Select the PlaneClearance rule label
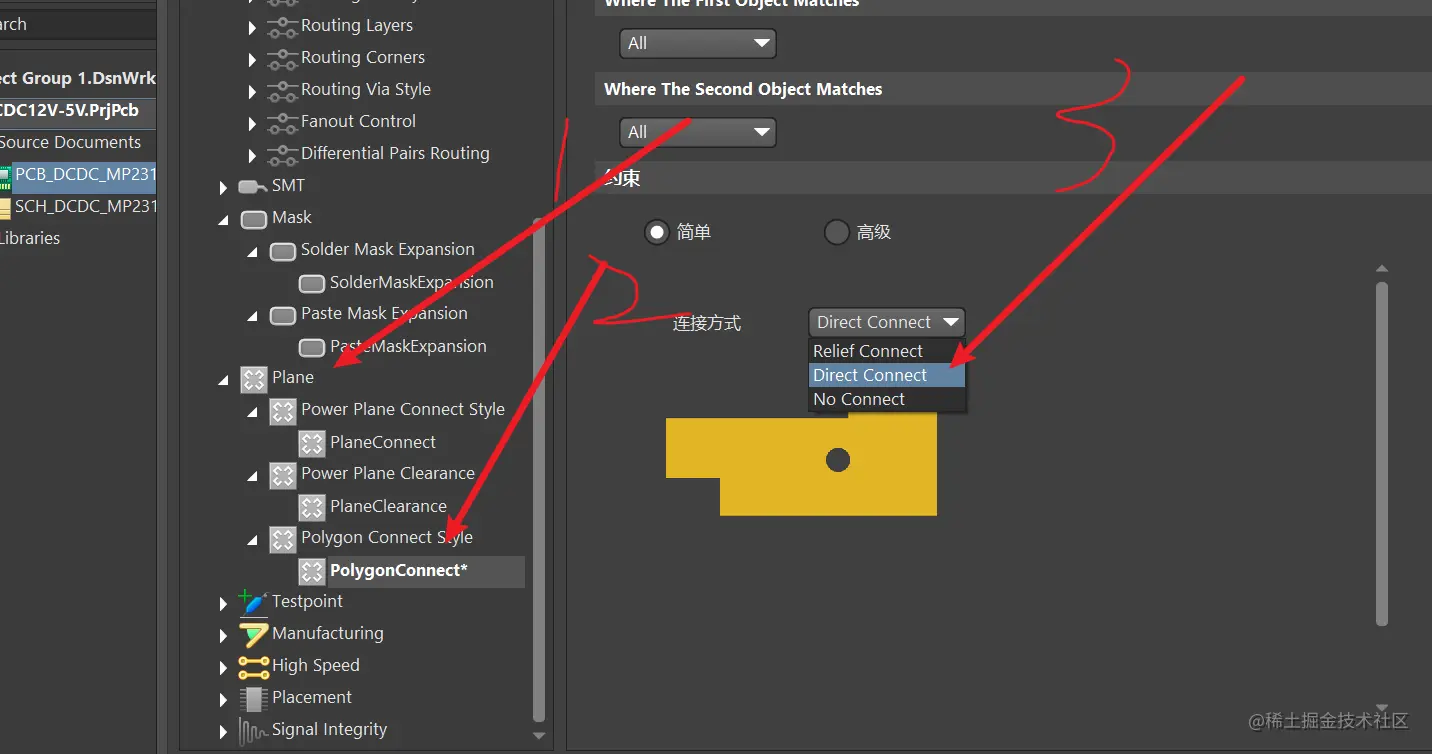The height and width of the screenshot is (754, 1432). pos(388,506)
